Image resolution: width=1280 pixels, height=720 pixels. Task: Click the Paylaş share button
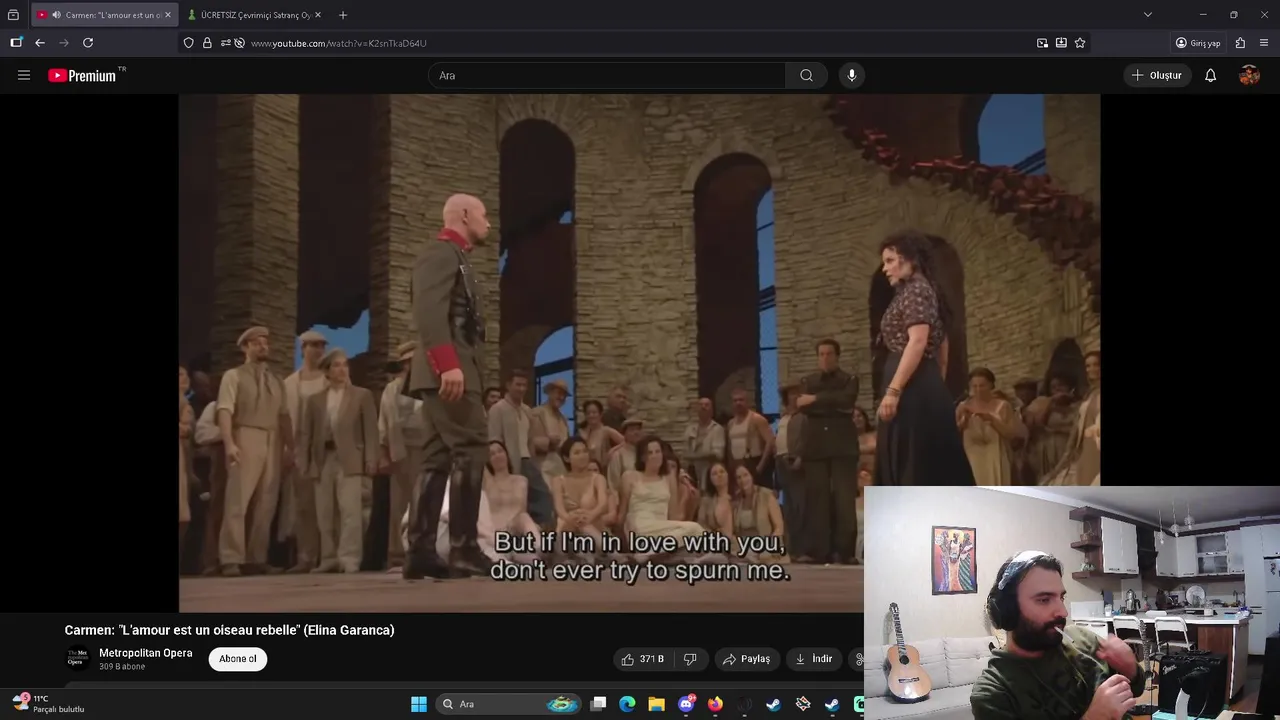(746, 659)
